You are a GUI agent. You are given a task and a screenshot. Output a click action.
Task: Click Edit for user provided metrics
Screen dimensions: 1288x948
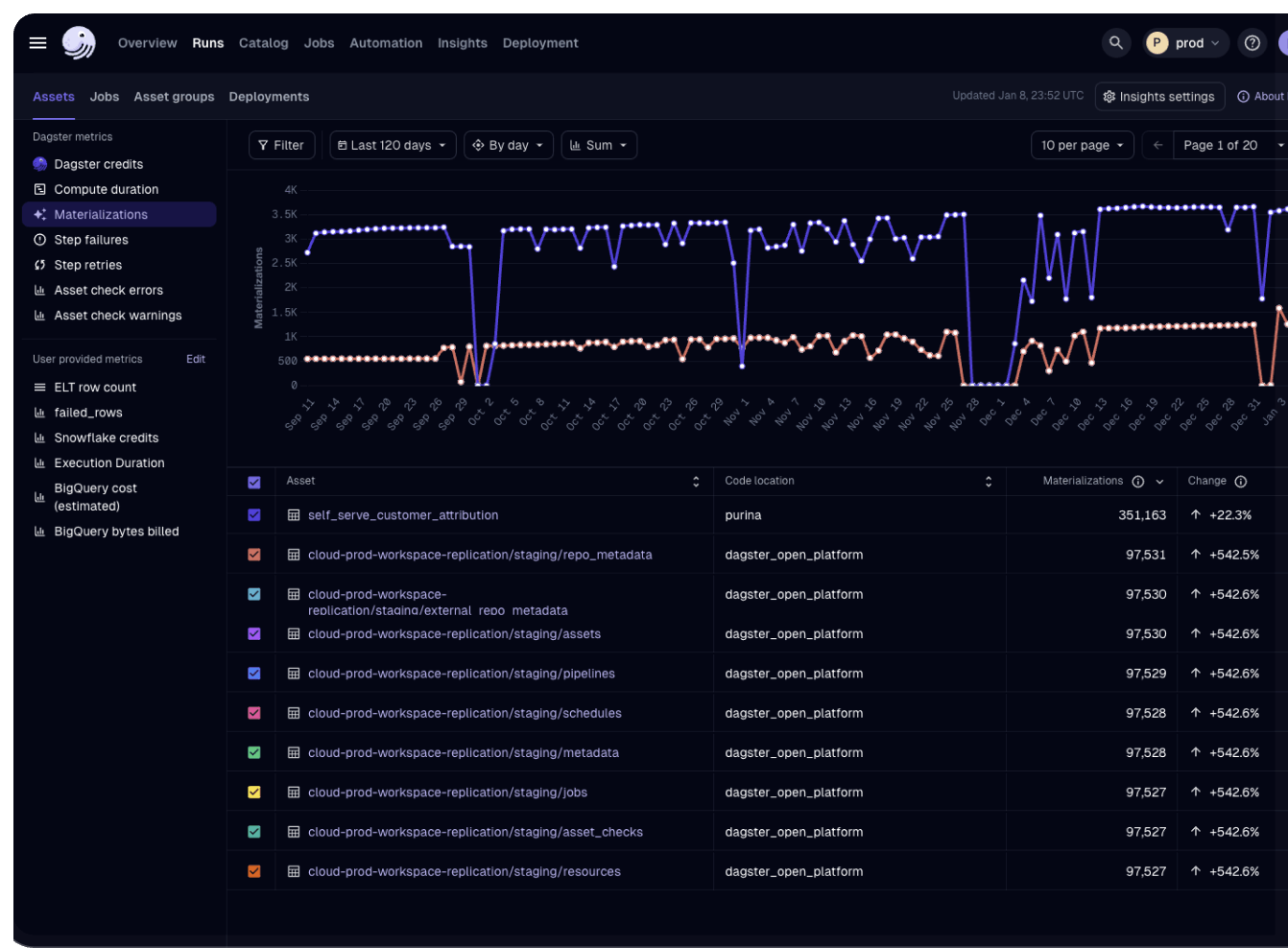(196, 359)
